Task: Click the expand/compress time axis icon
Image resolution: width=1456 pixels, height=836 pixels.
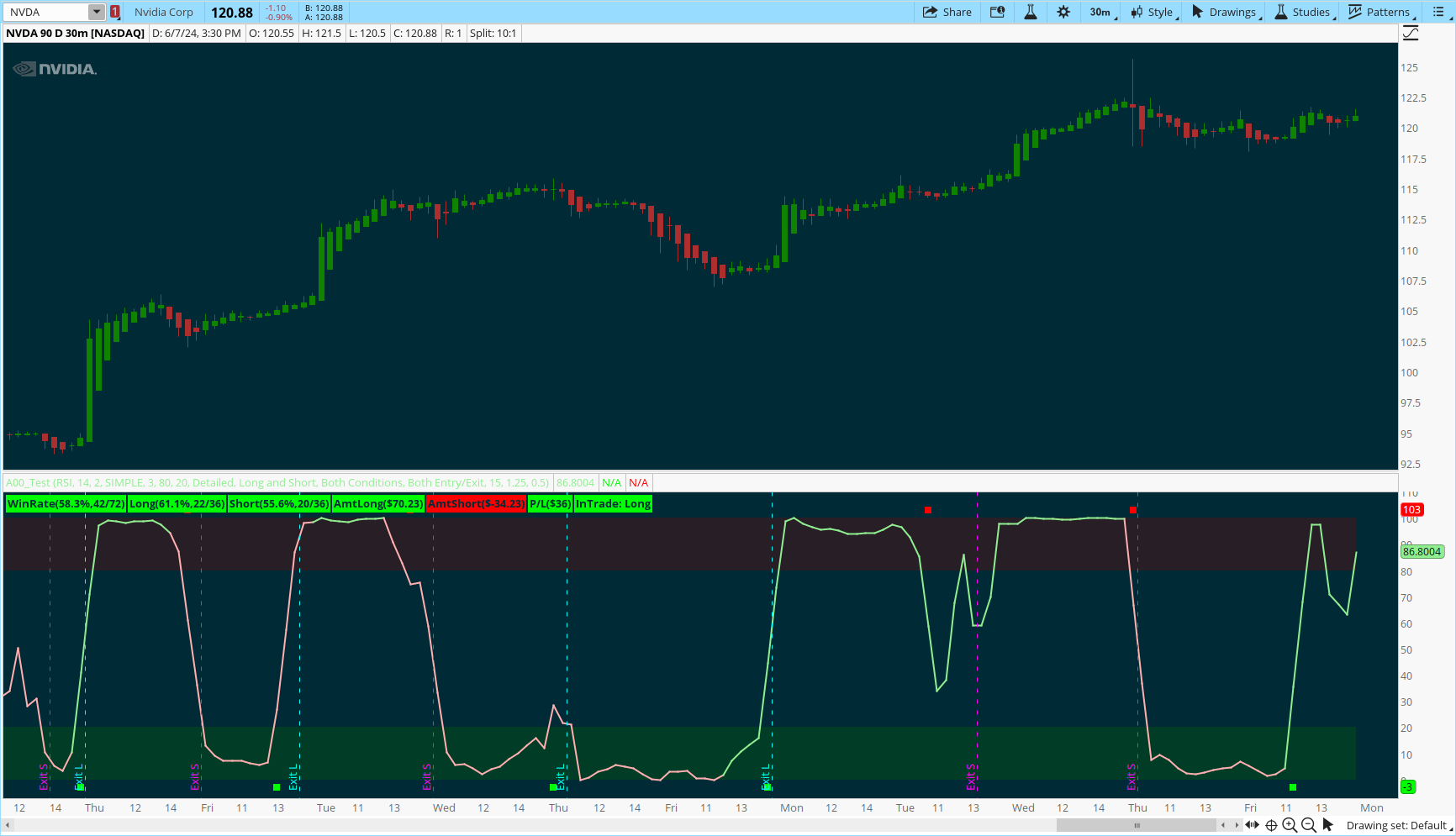Action: point(1252,825)
